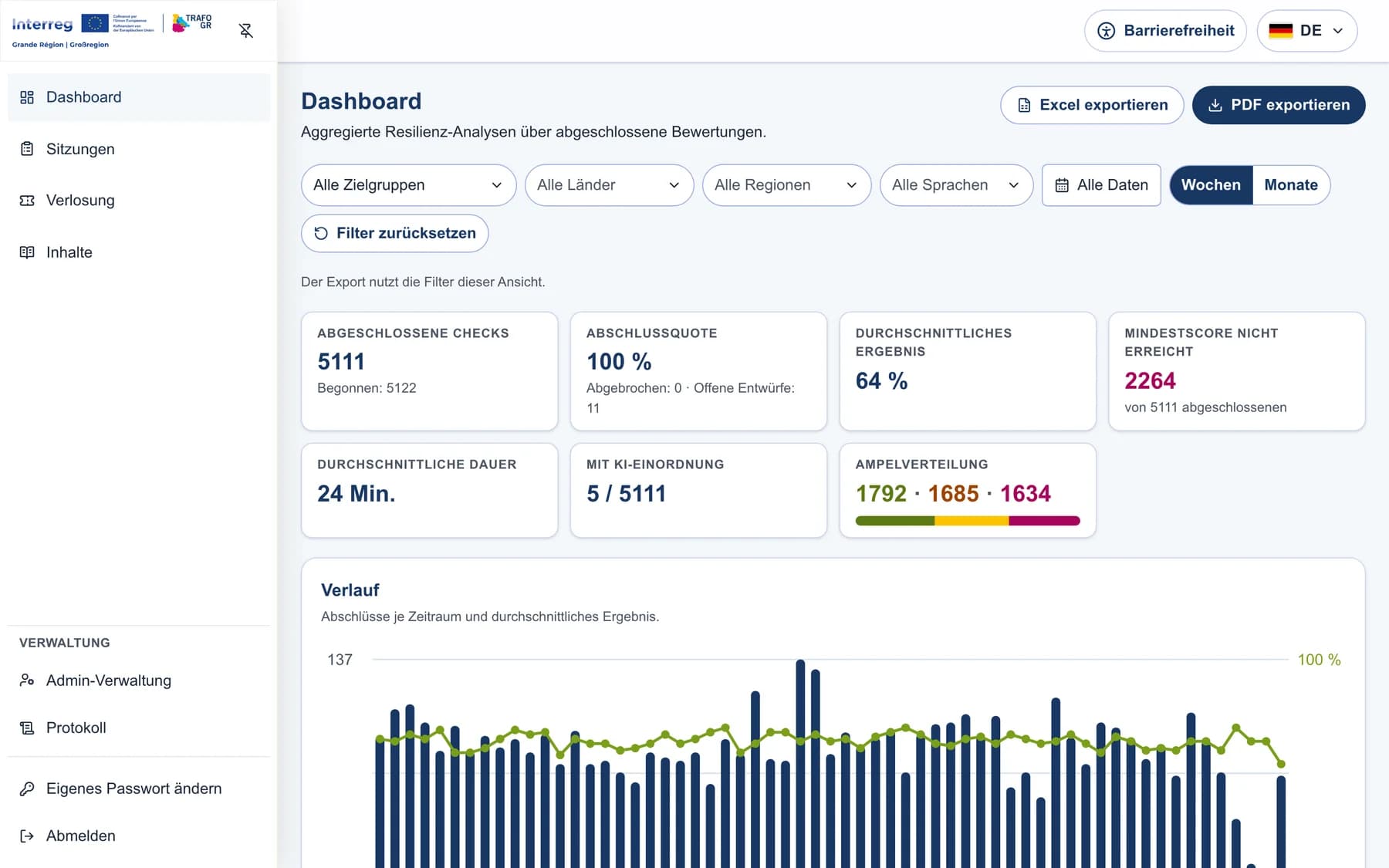Open the Alle Daten date picker

pyautogui.click(x=1101, y=185)
